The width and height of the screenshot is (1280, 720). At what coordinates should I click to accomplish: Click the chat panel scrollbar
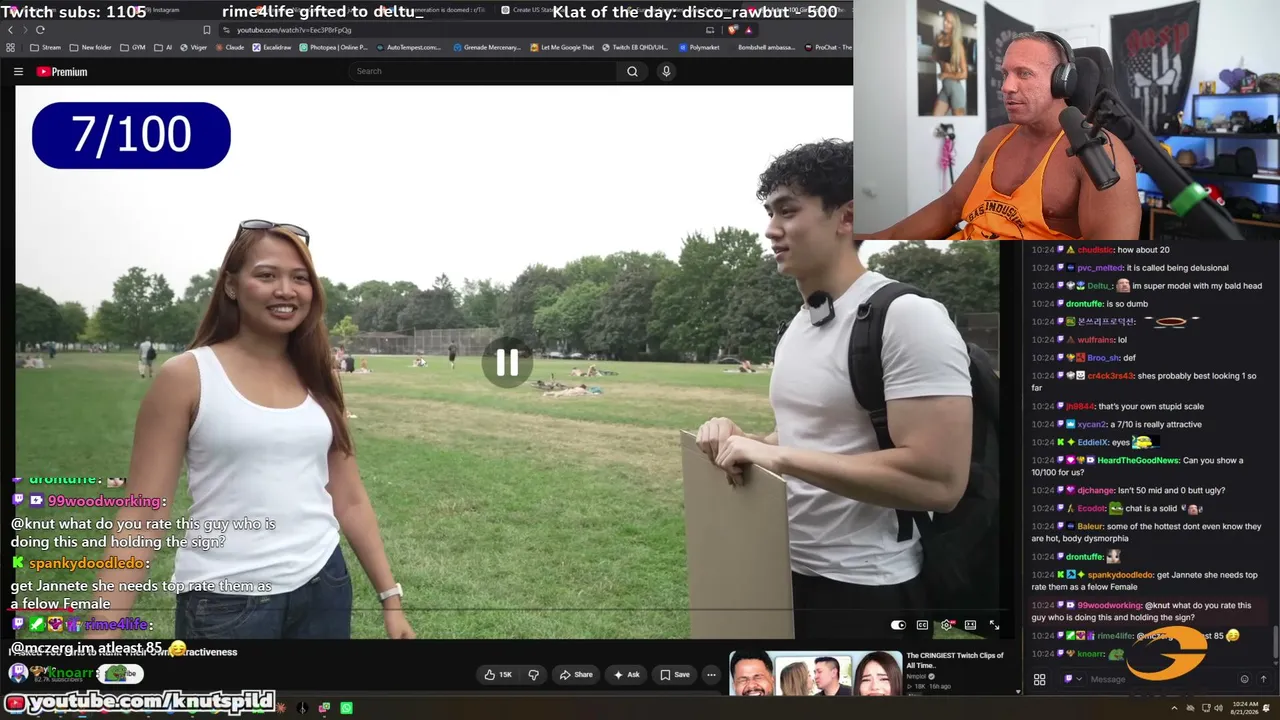(1275, 640)
